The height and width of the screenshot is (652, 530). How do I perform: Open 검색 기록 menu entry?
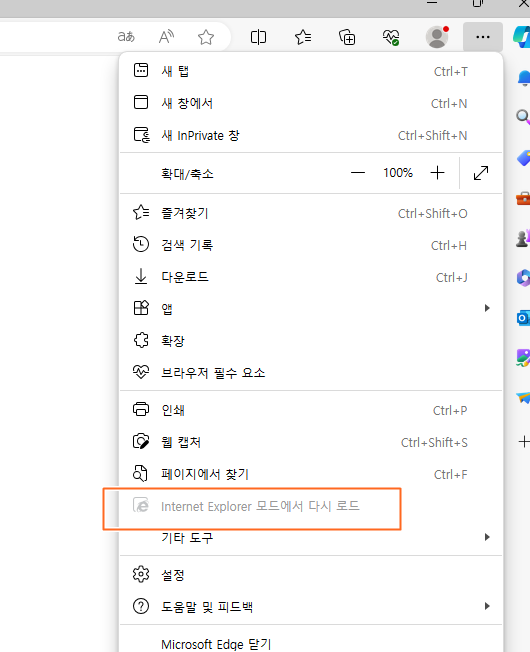[x=311, y=245]
